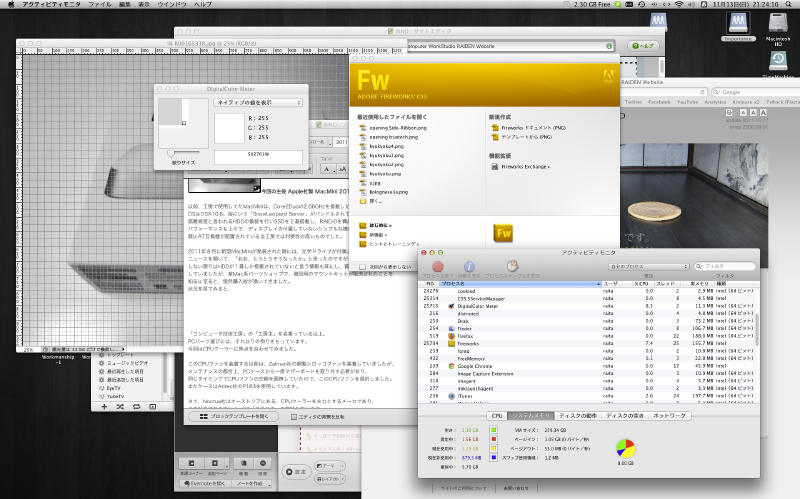Select EyeTV playlist in iTunes sidebar
The height and width of the screenshot is (499, 800).
(x=113, y=388)
